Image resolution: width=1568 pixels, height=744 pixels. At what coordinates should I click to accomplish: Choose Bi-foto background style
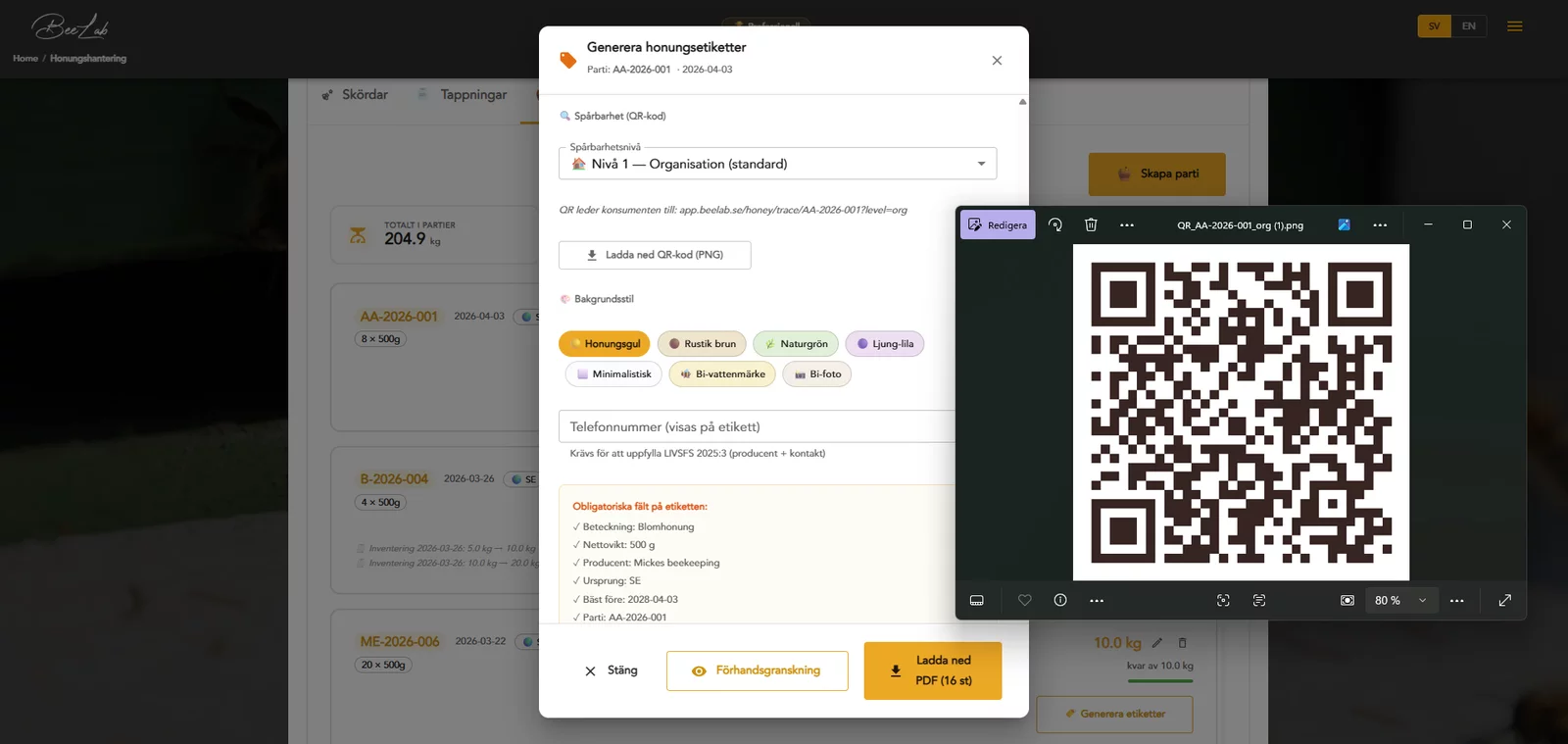pyautogui.click(x=816, y=374)
